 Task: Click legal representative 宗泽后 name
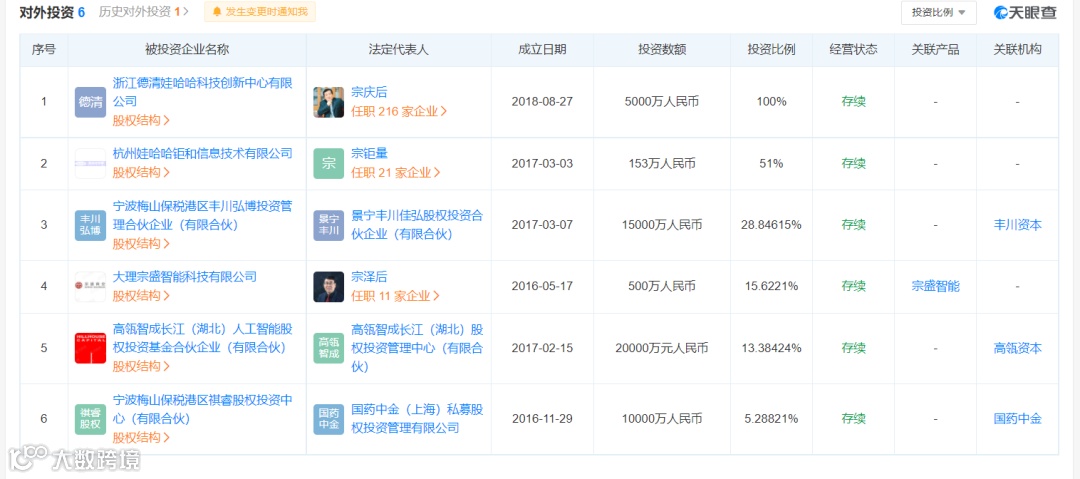(369, 276)
